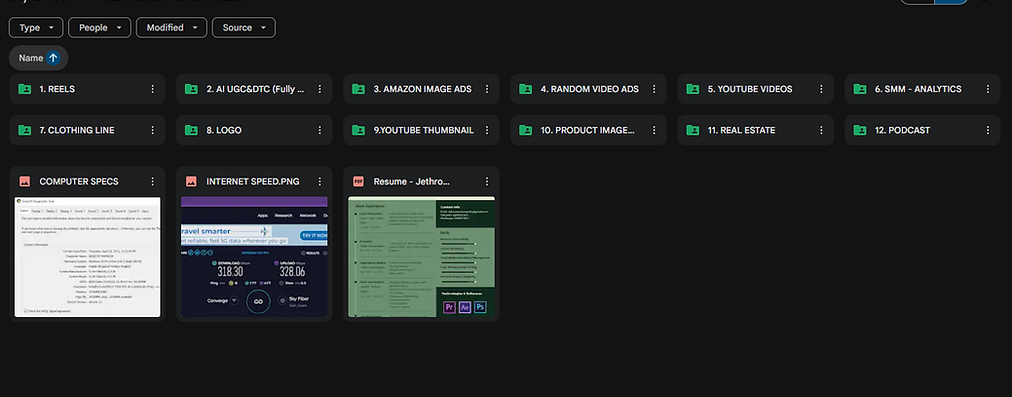Click the 4. RANDOM VIDEO ADS folder icon
The width and height of the screenshot is (1012, 397).
[x=525, y=89]
